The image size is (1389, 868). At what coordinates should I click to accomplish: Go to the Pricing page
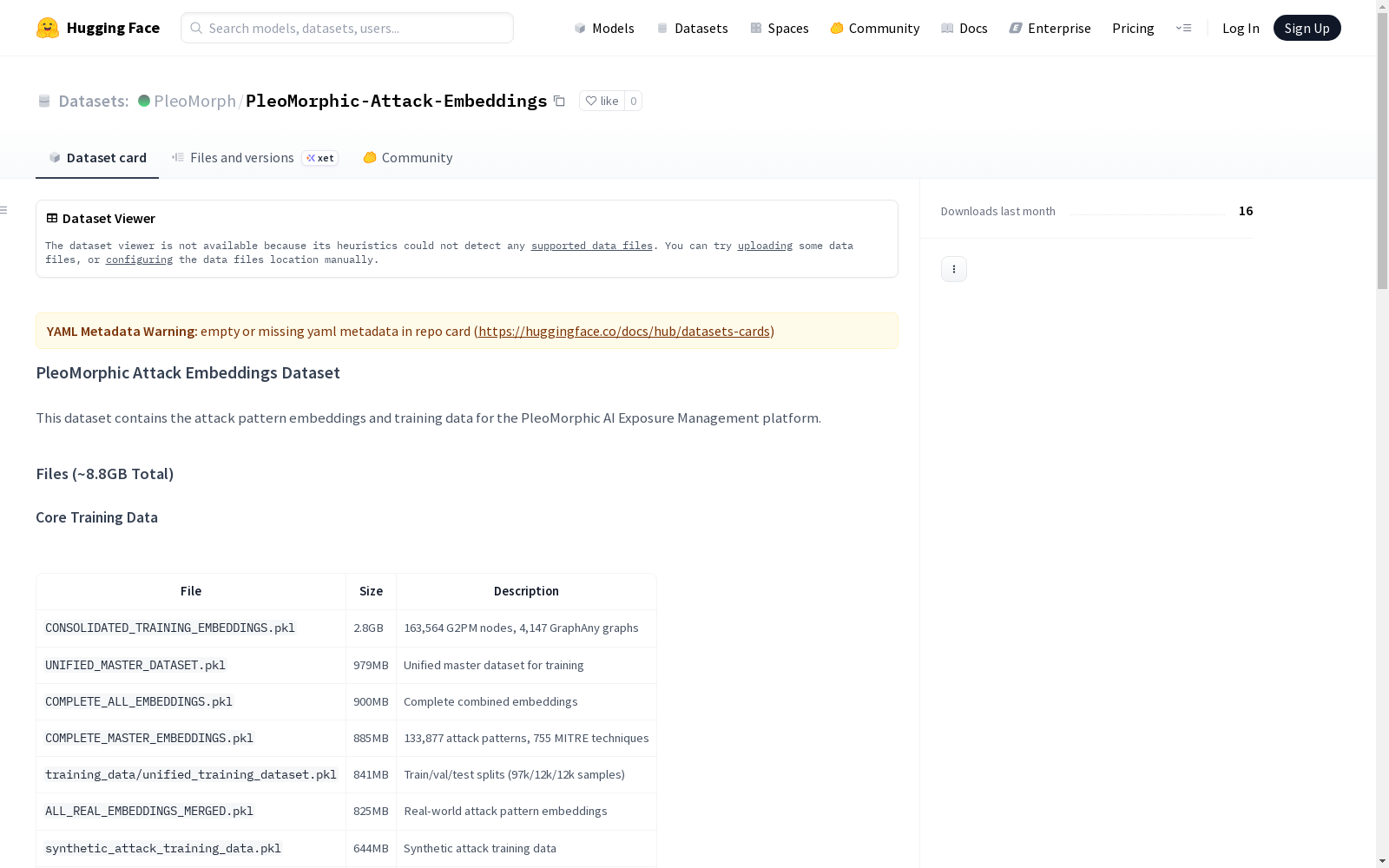click(x=1133, y=28)
